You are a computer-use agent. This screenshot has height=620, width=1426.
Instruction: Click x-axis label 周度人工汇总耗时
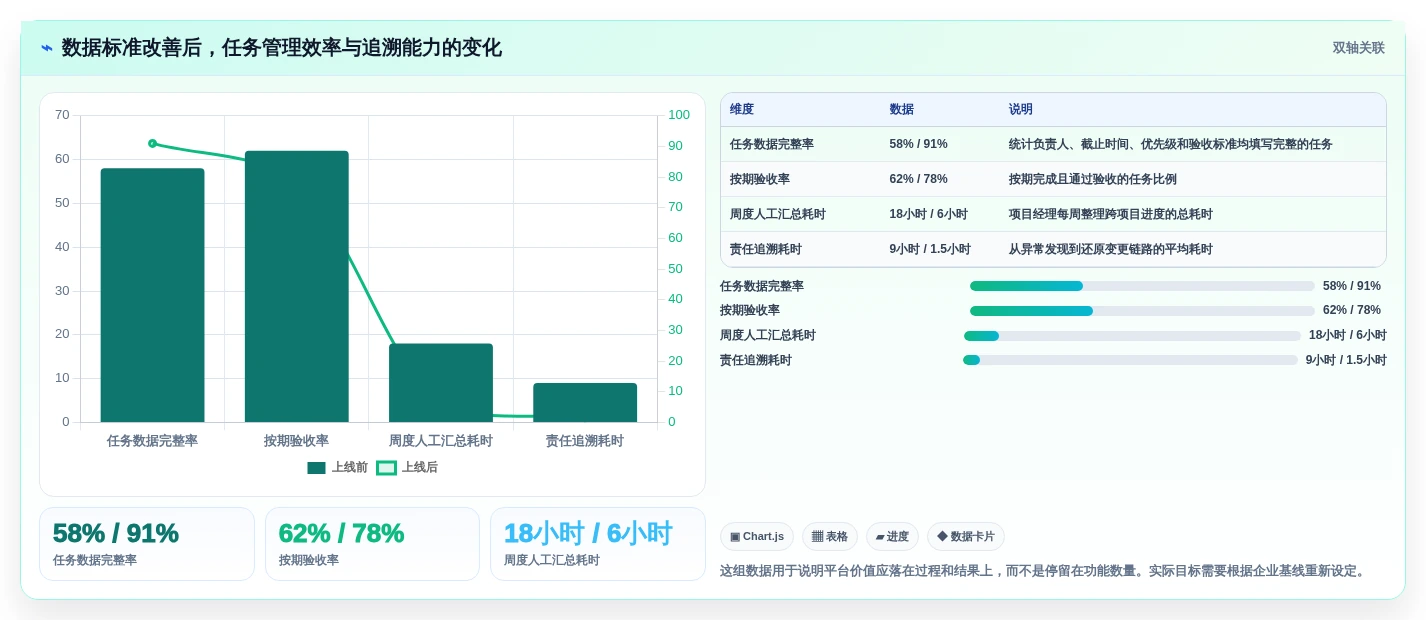pyautogui.click(x=441, y=441)
